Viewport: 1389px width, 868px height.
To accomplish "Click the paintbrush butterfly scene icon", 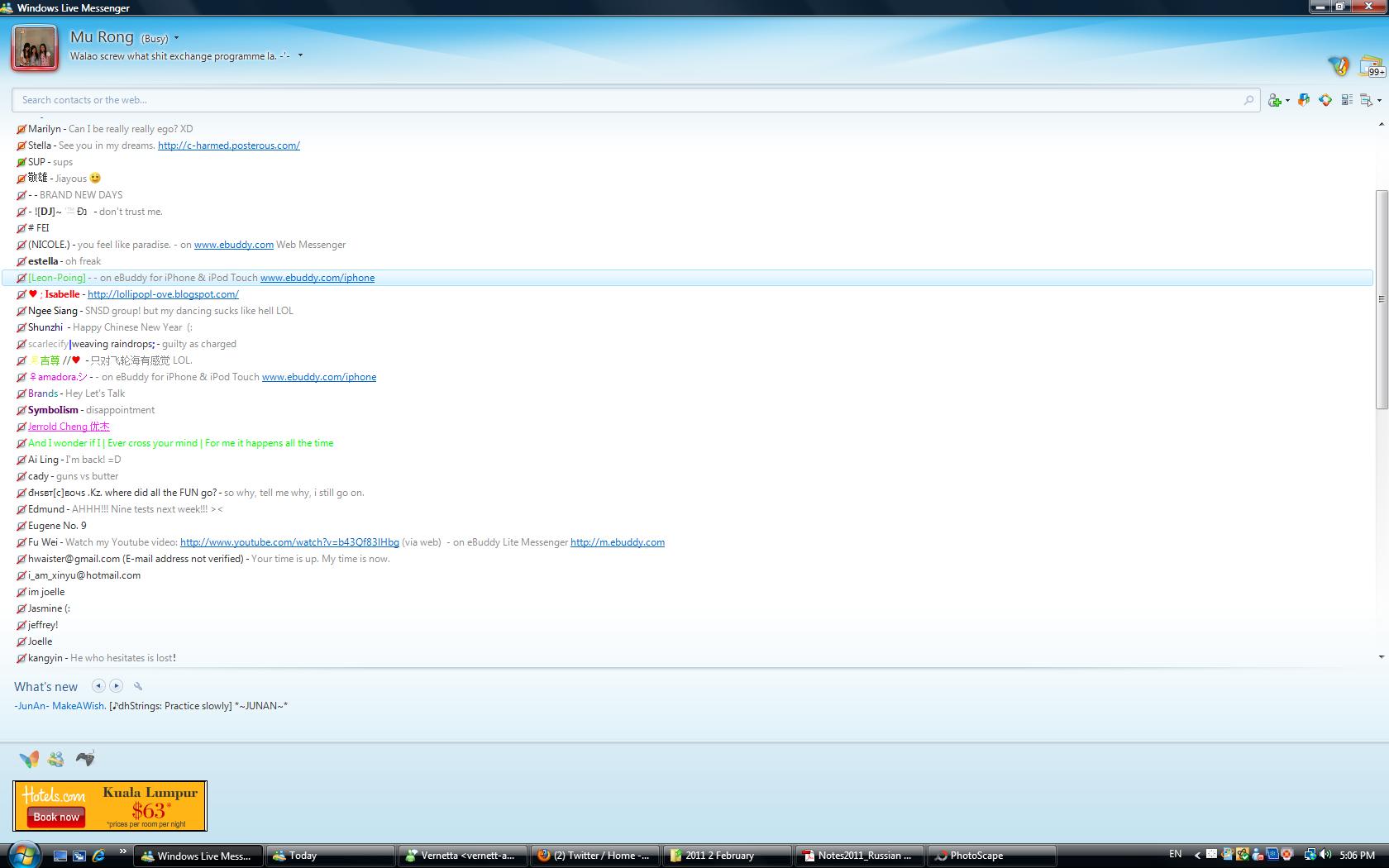I will pyautogui.click(x=1338, y=66).
